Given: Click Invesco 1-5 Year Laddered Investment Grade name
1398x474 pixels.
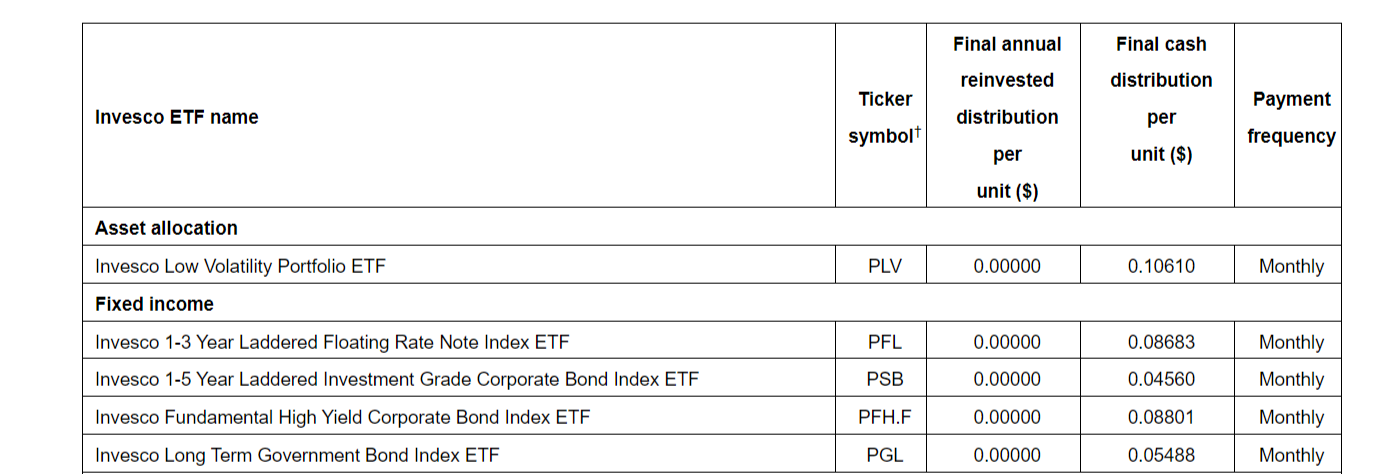Looking at the screenshot, I should tap(397, 379).
